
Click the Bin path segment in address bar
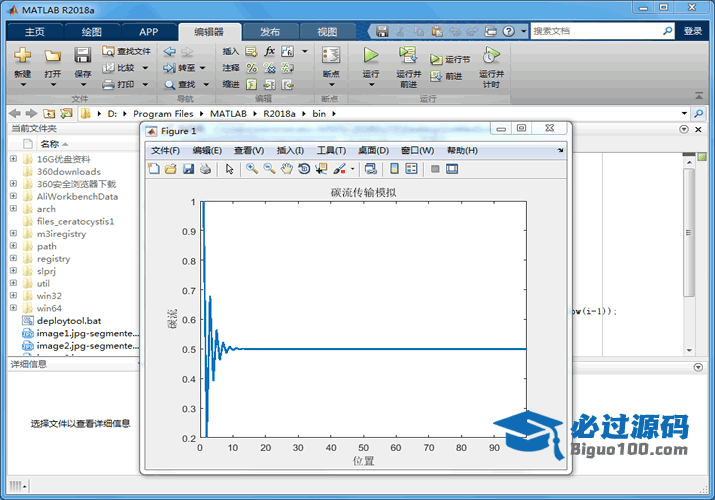click(319, 113)
